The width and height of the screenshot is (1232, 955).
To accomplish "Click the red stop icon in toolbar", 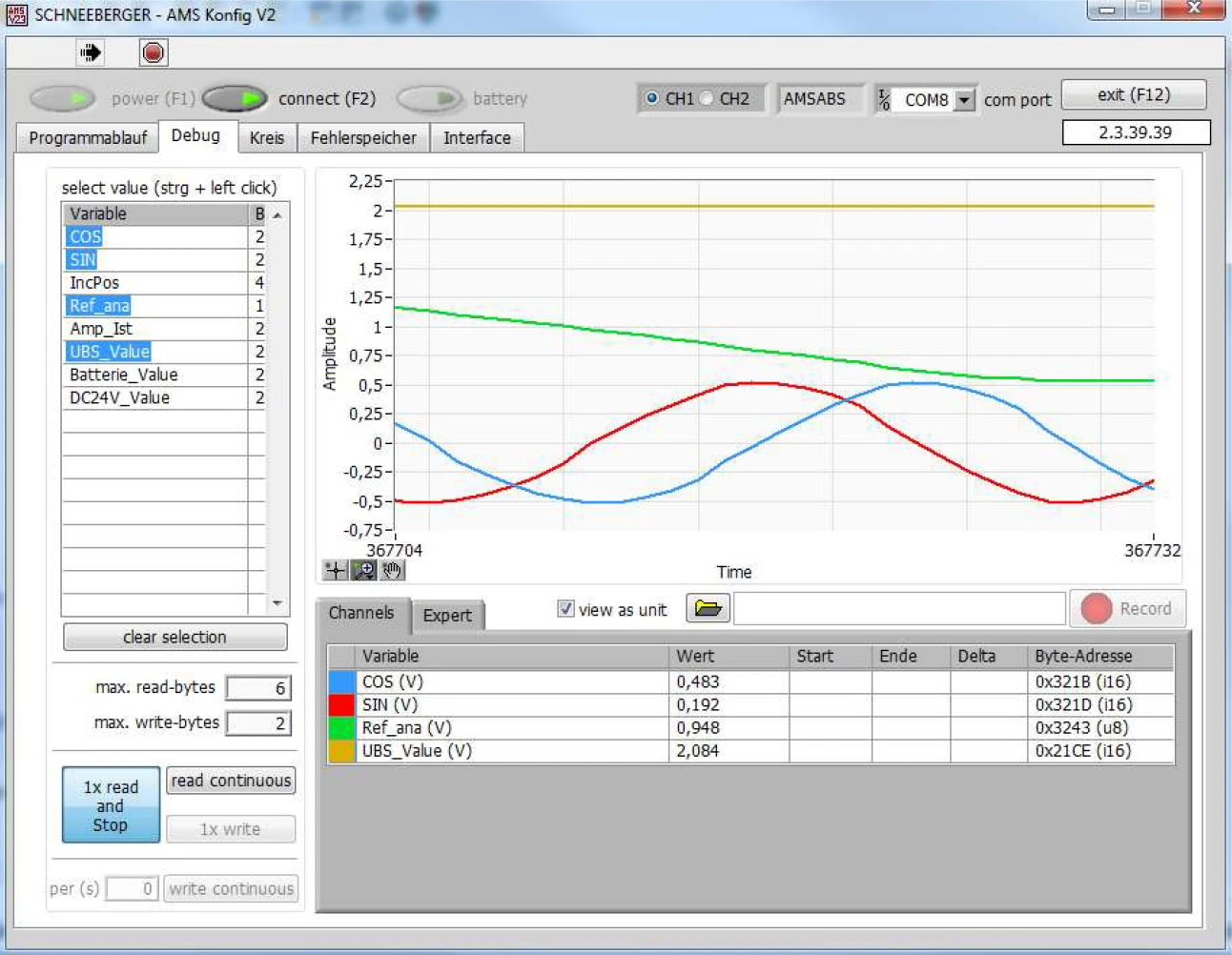I will (x=153, y=52).
